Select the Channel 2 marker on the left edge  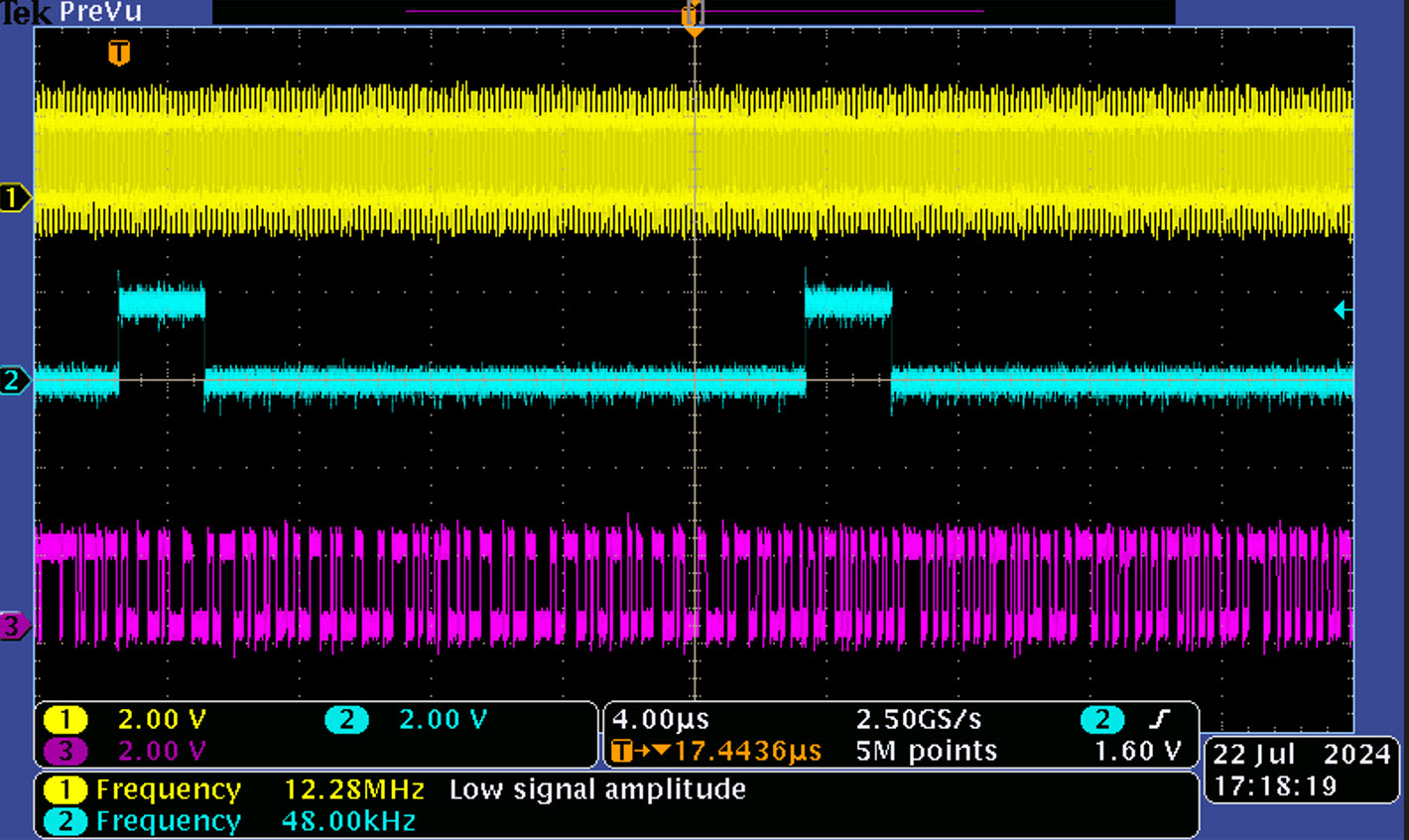(x=10, y=380)
